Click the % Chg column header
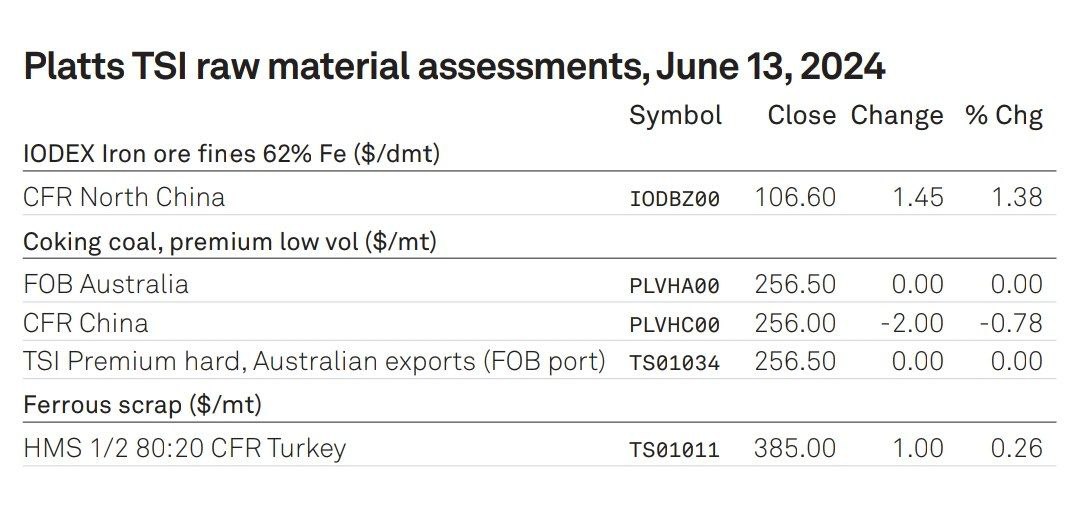 point(1004,116)
